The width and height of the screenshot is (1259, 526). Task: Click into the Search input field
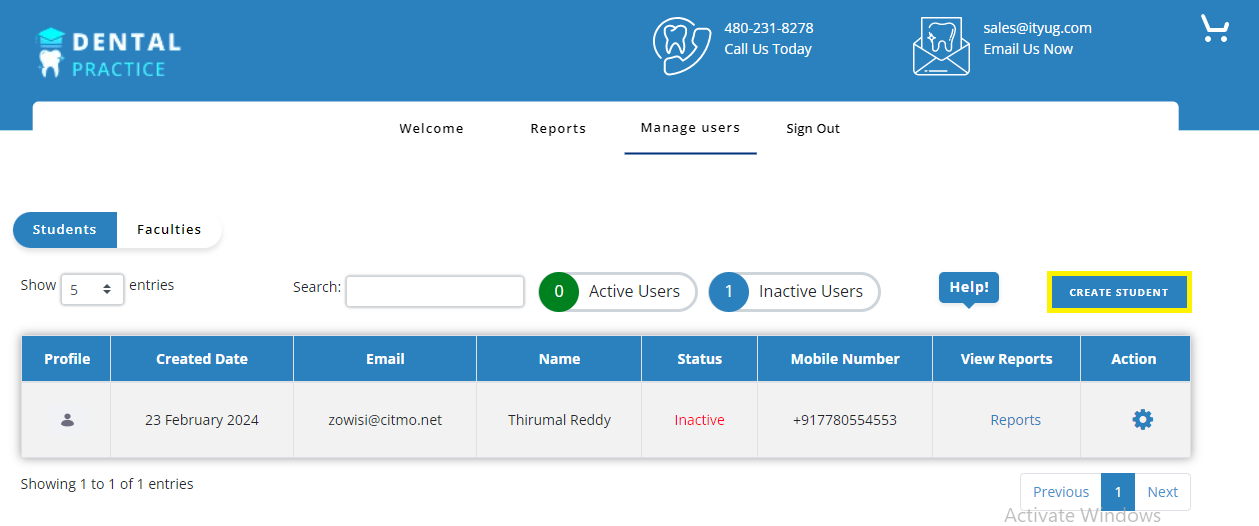click(435, 291)
